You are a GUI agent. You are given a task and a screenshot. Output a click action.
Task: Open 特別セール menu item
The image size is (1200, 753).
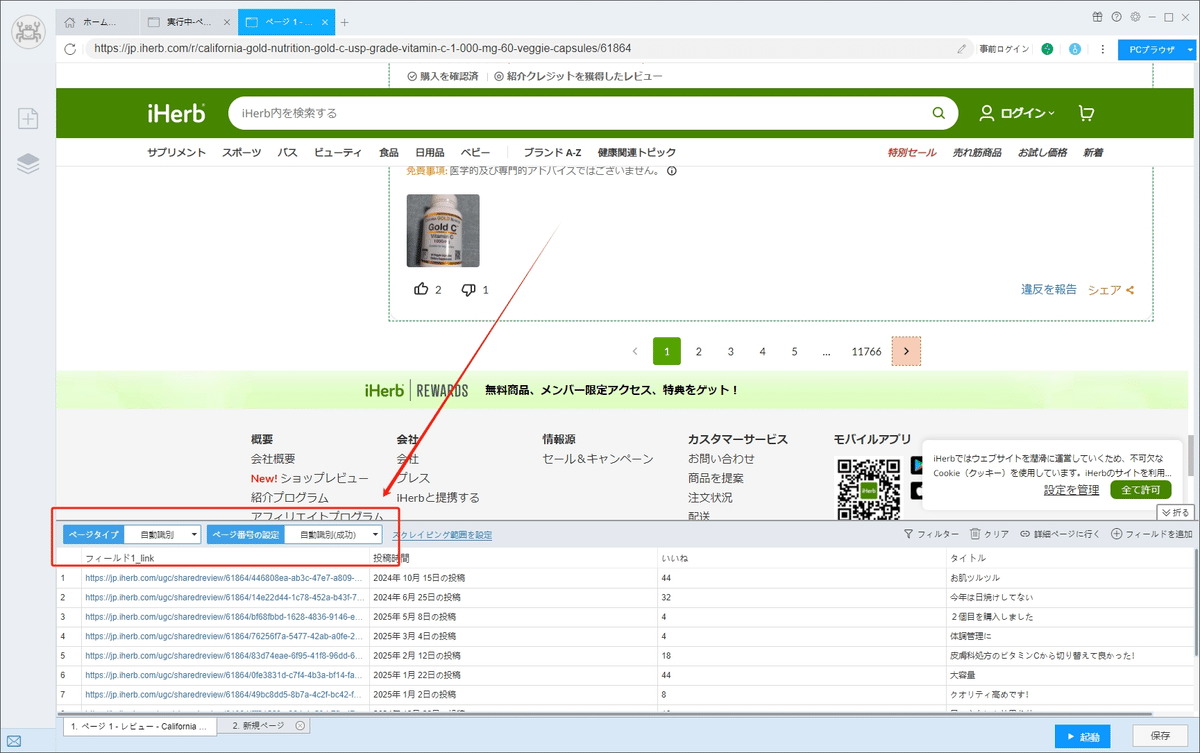[x=912, y=153]
